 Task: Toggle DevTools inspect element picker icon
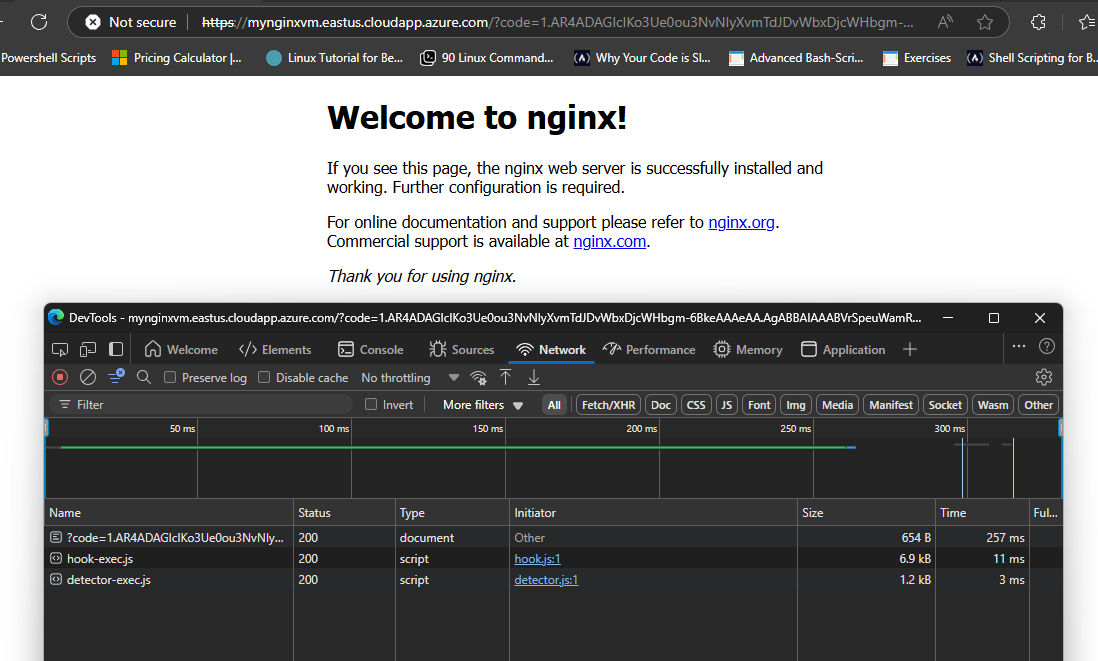click(60, 349)
